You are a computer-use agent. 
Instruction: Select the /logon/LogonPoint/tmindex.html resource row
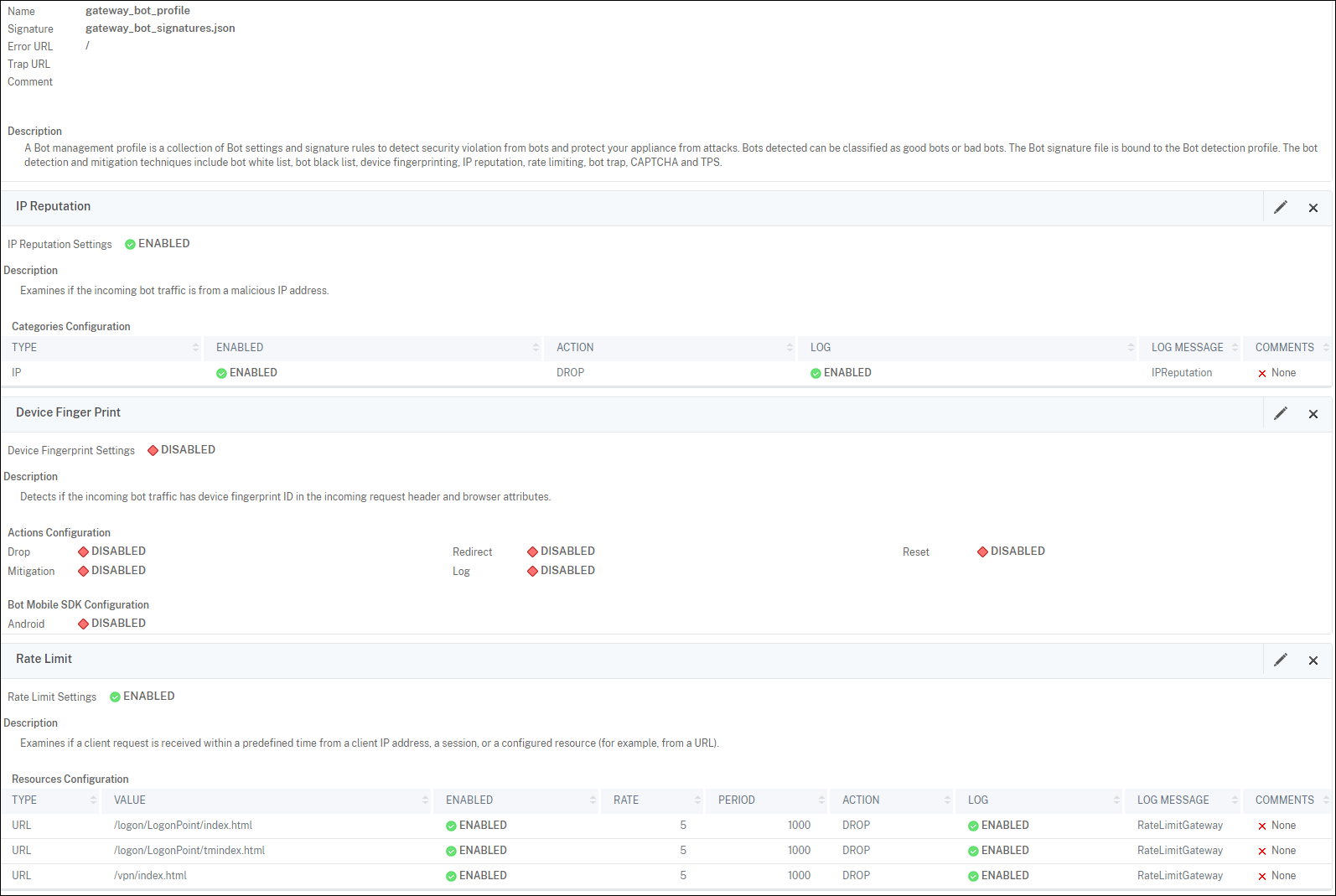(189, 851)
